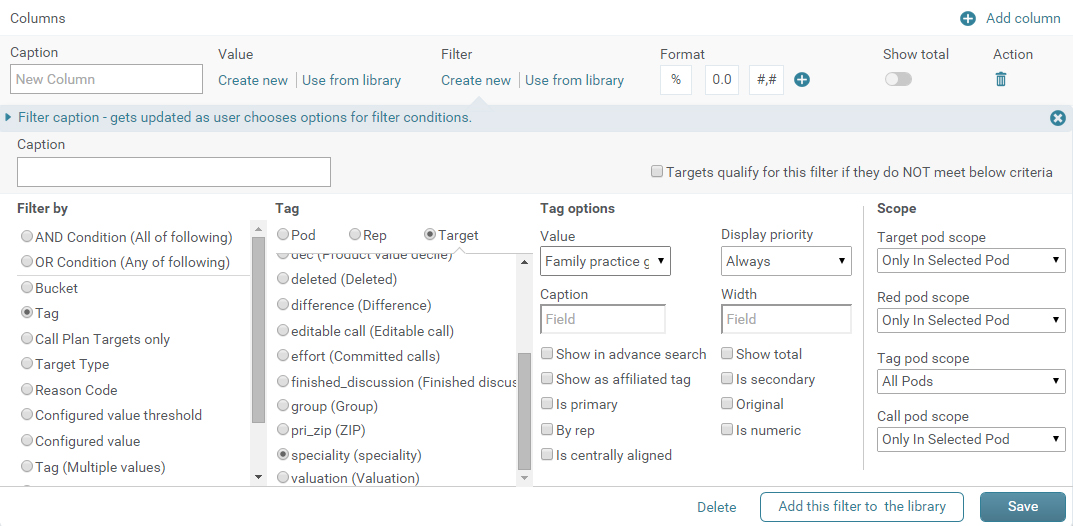The image size is (1073, 526).
Task: Enable Show in advance search checkbox
Action: pos(547,354)
